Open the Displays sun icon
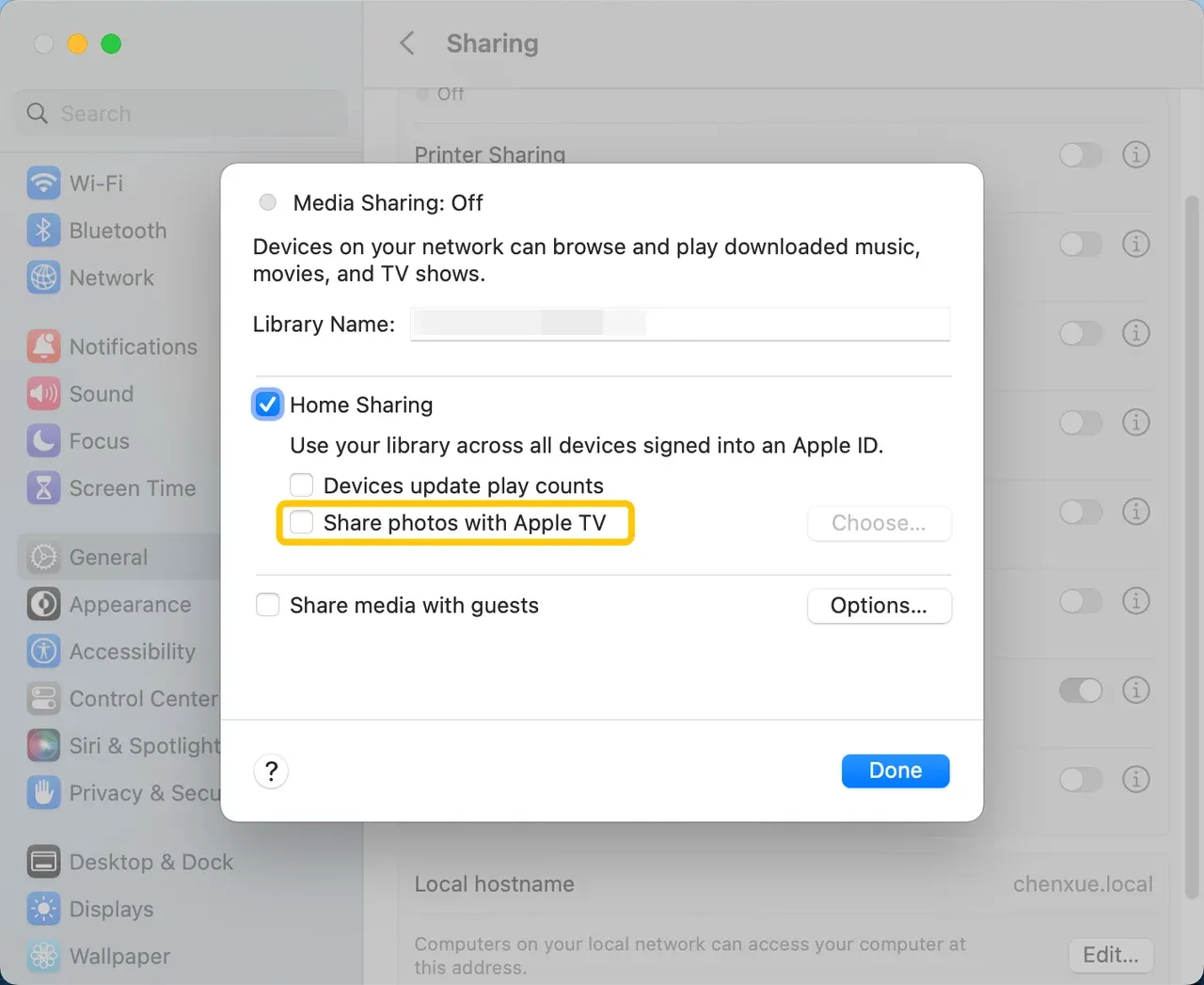The image size is (1204, 985). (43, 909)
